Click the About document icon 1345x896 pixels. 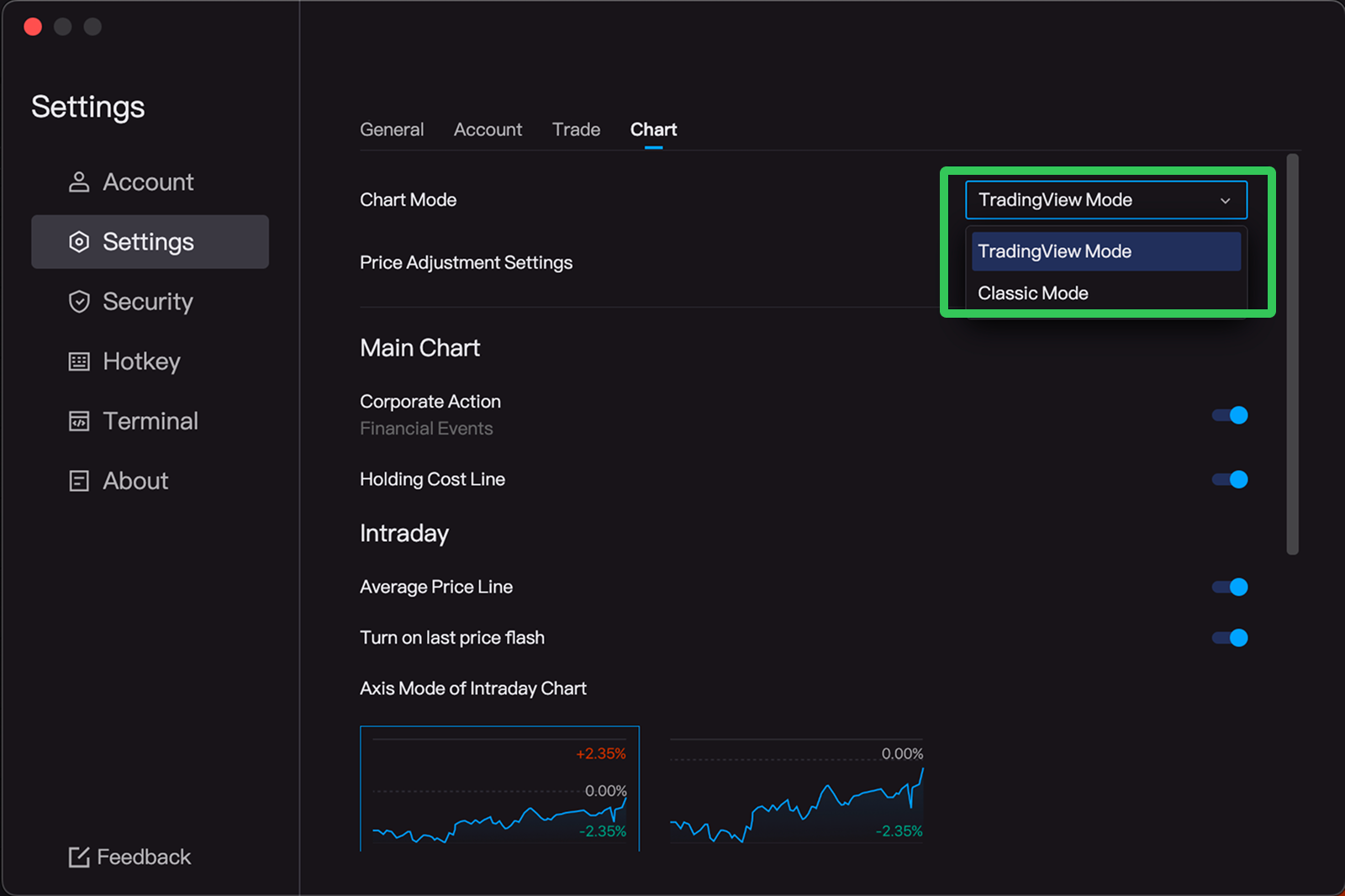pyautogui.click(x=79, y=481)
